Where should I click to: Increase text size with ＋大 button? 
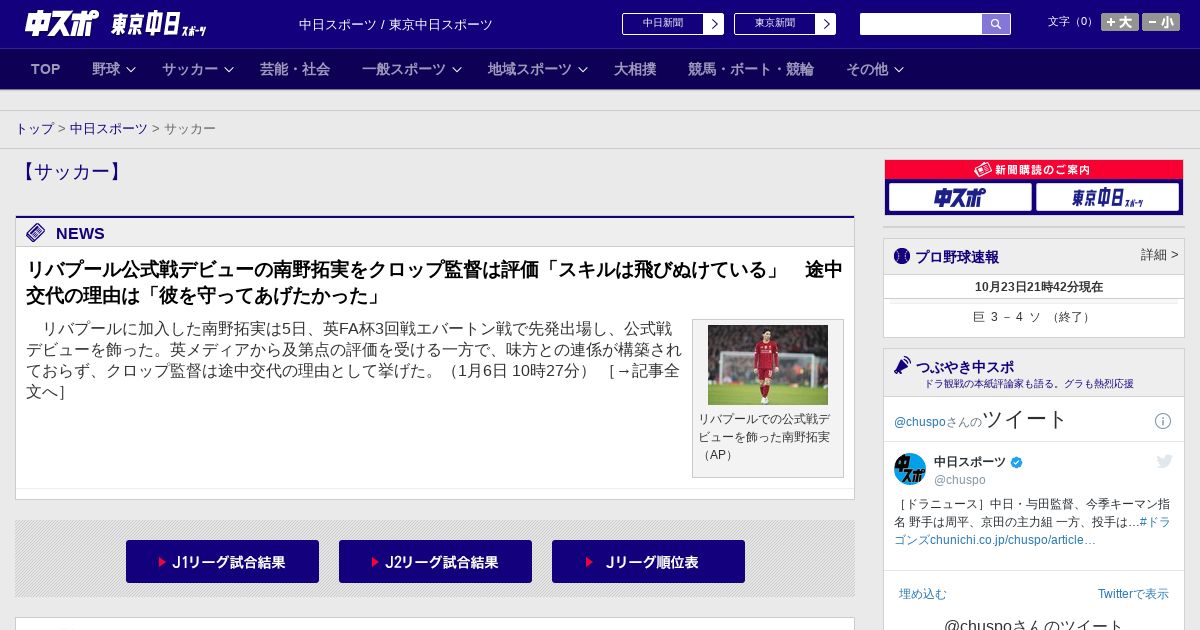point(1120,22)
